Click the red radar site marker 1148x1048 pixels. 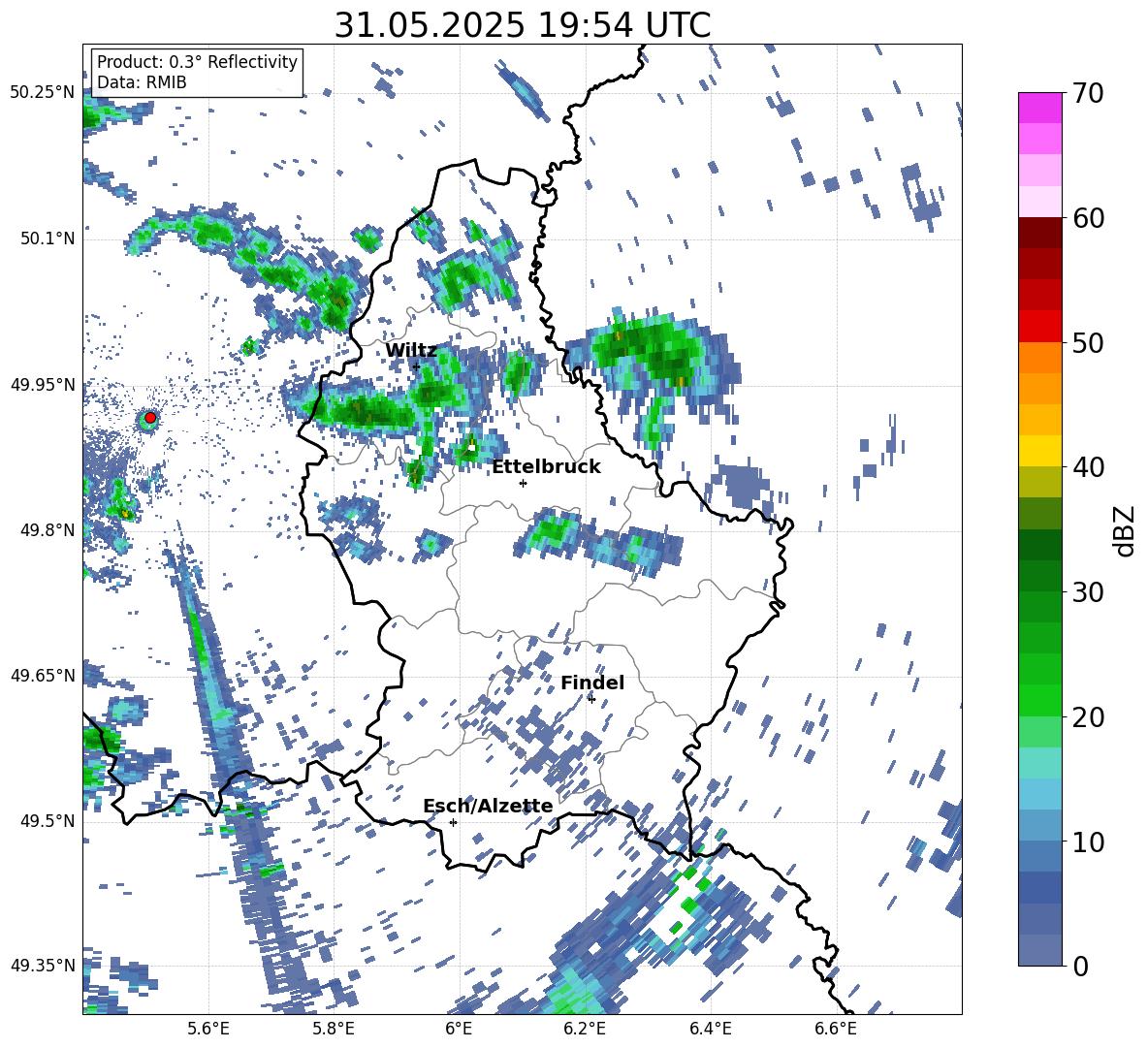[150, 418]
